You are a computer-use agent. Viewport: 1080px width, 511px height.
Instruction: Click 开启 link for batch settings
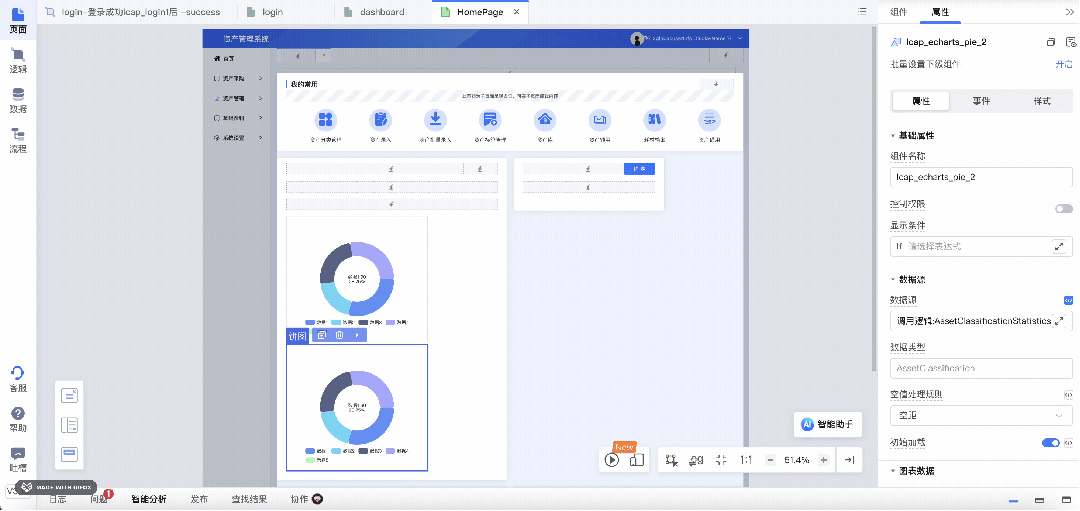click(1064, 64)
